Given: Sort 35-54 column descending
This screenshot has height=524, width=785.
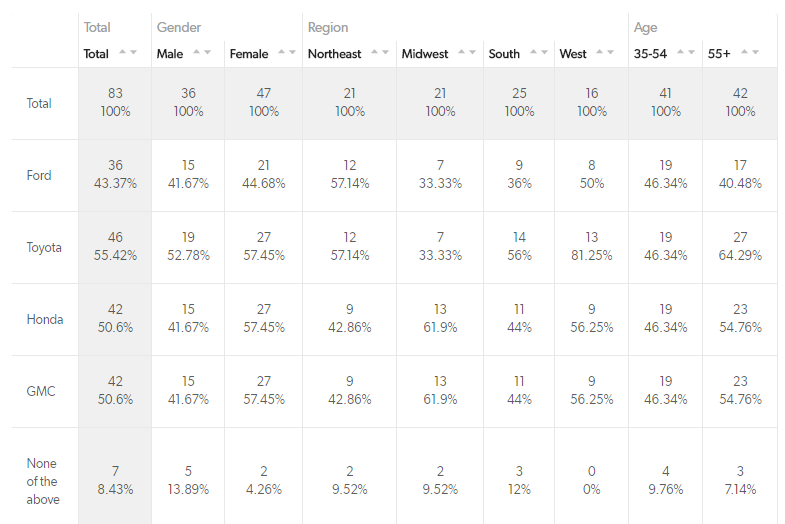Looking at the screenshot, I should pyautogui.click(x=692, y=52).
